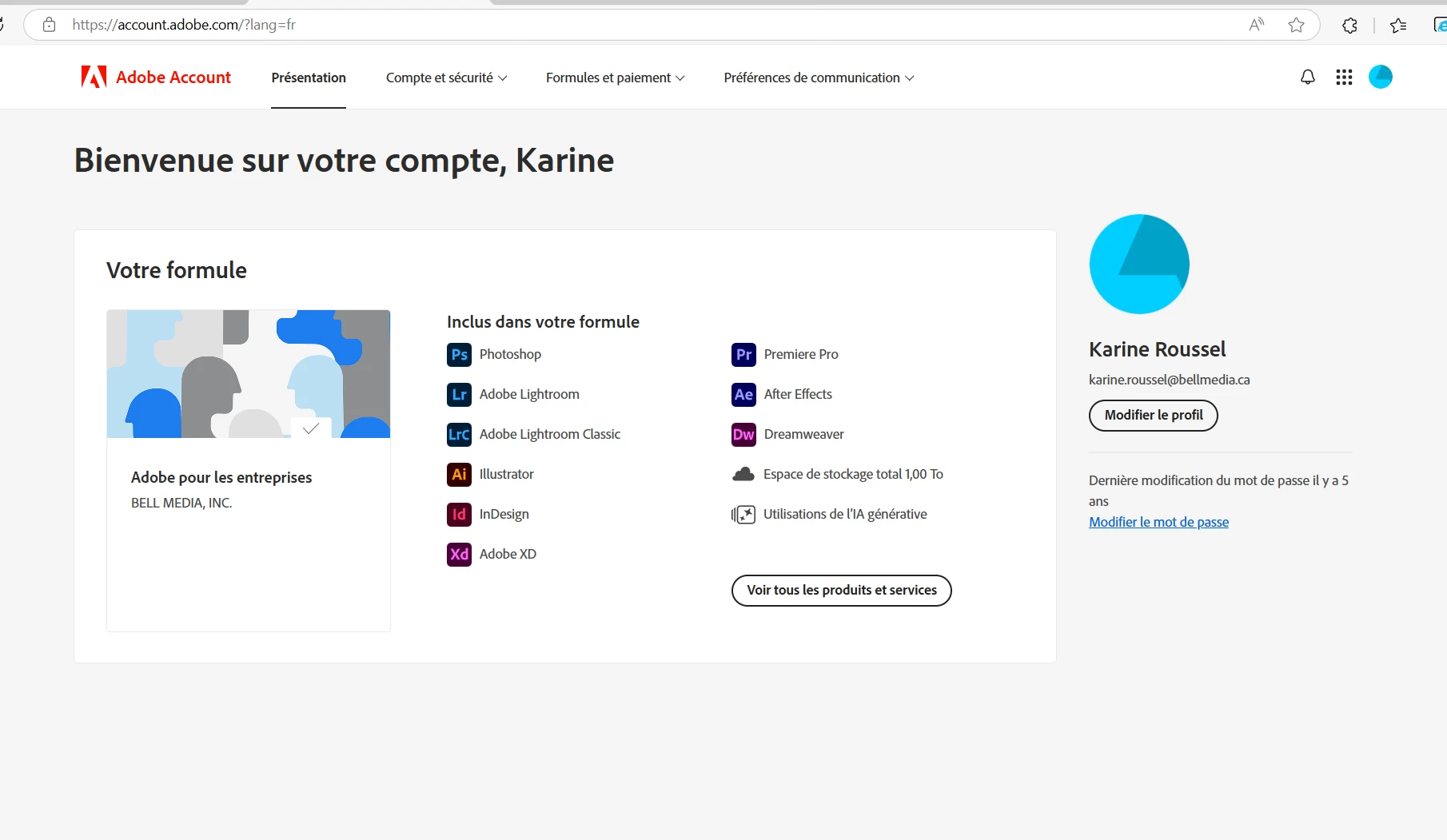
Task: Click the Photoshop Ps icon
Action: pyautogui.click(x=459, y=355)
